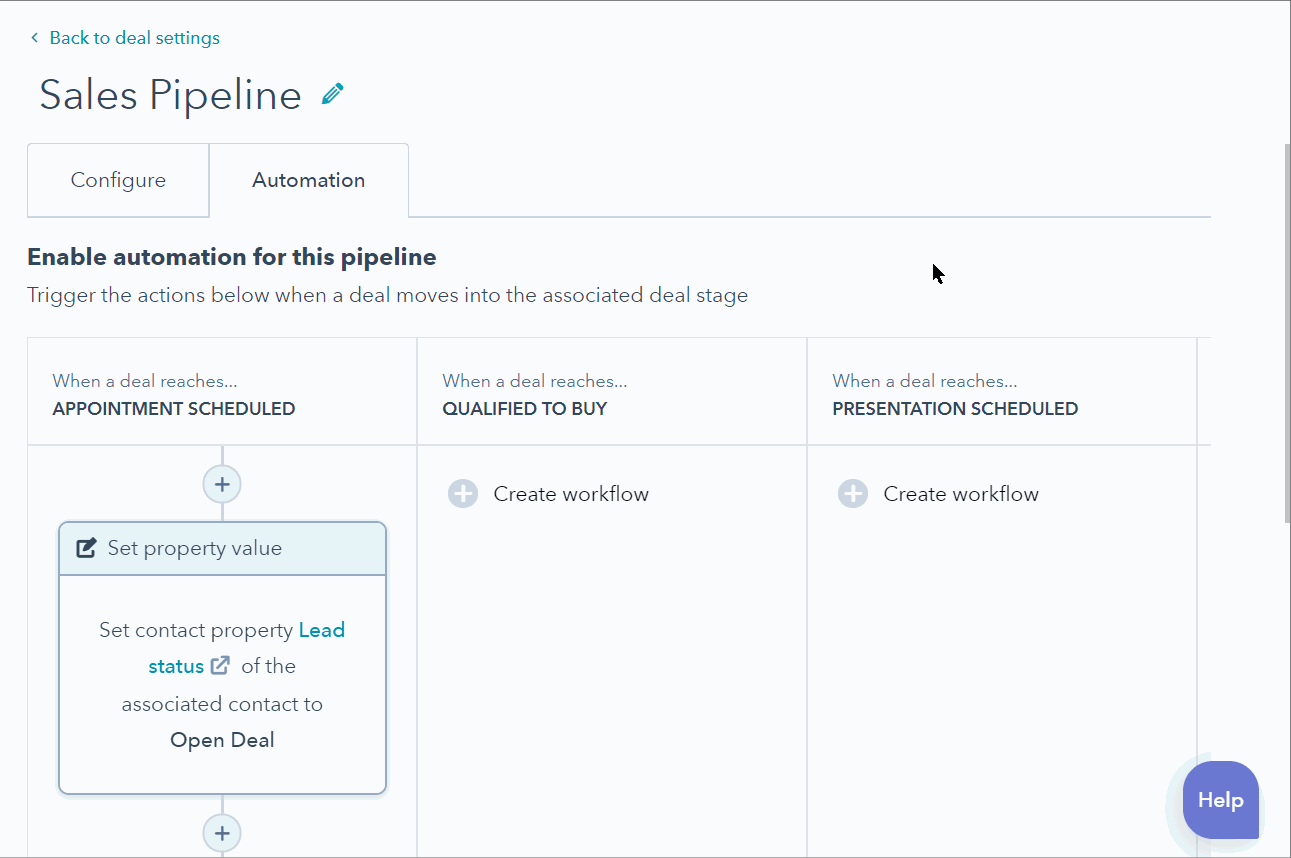Screen dimensions: 1291x858
Task: Click Create workflow text under Presentation Scheduled
Action: (x=961, y=494)
